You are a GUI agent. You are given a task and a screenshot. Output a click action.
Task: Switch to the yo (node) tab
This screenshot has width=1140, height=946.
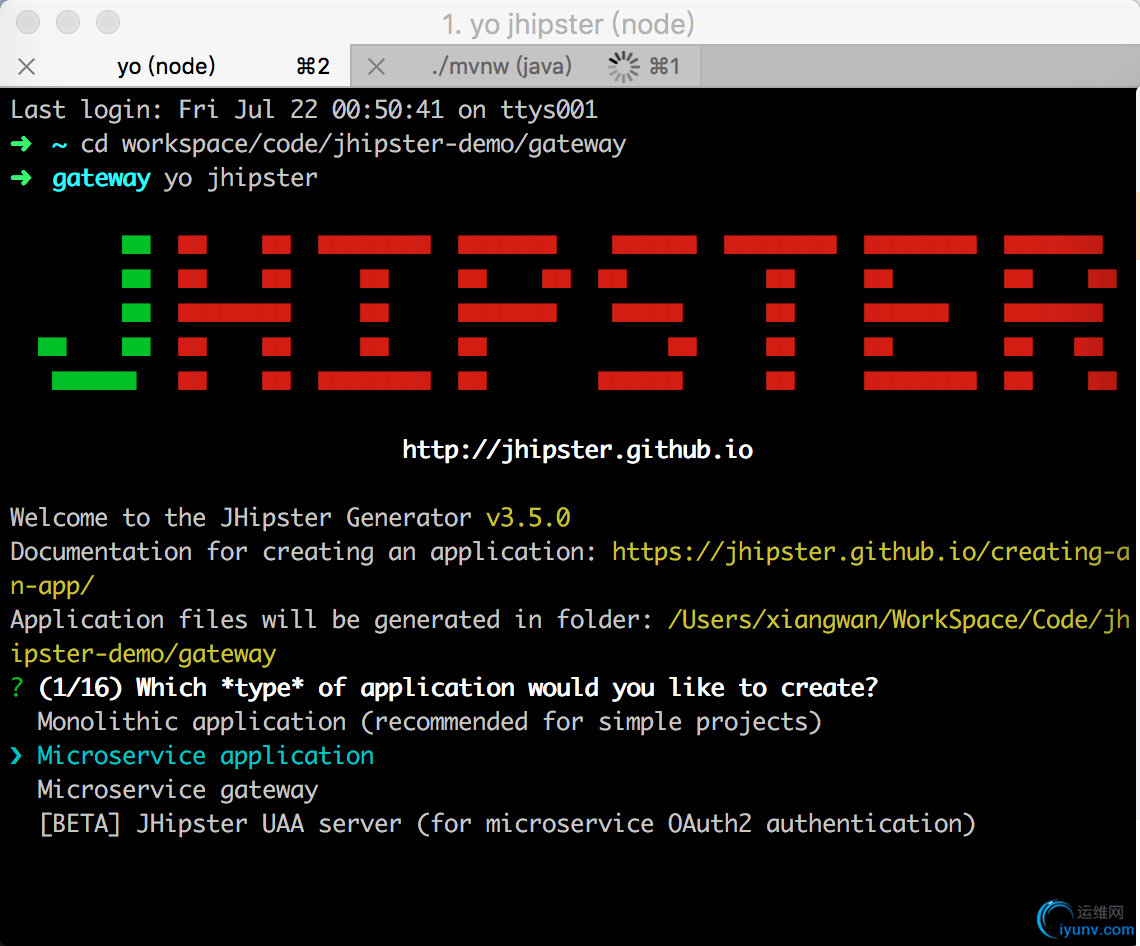pos(174,66)
